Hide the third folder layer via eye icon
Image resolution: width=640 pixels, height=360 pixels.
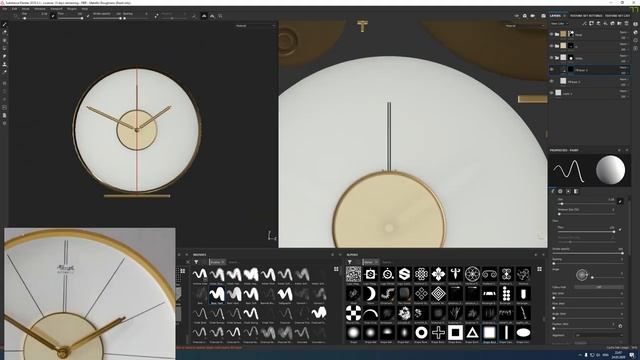[x=551, y=58]
